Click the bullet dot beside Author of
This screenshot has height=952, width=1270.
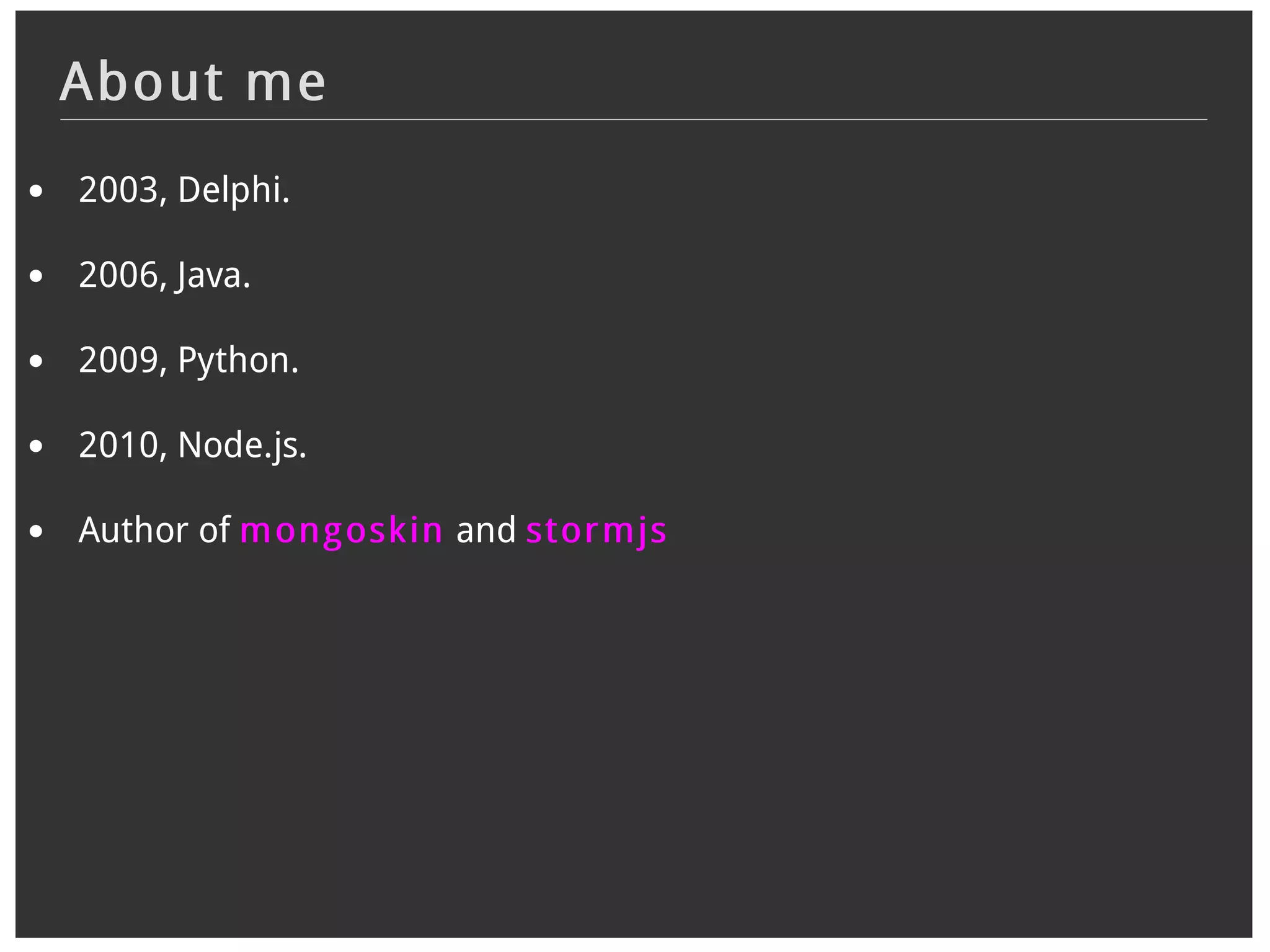point(36,532)
